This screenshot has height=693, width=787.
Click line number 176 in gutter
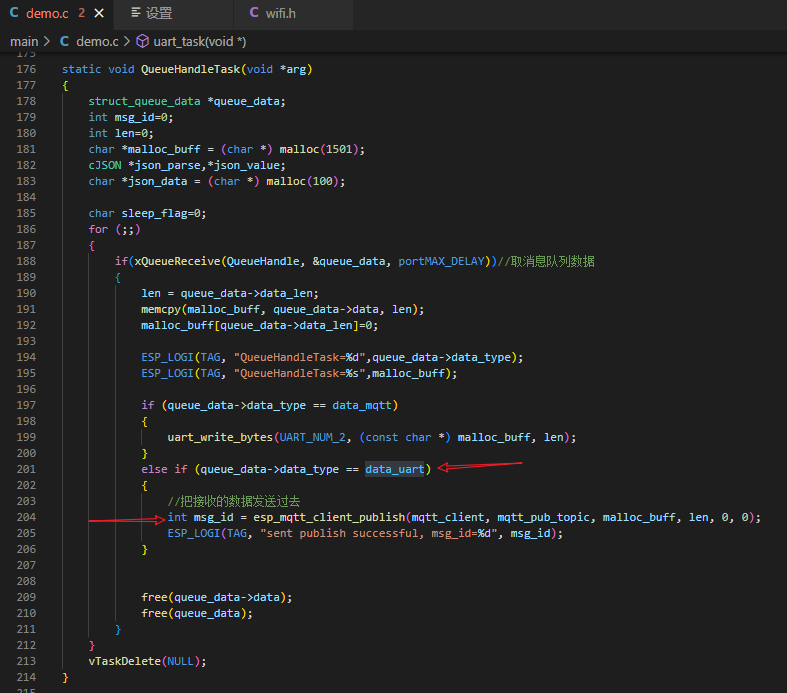tap(26, 69)
